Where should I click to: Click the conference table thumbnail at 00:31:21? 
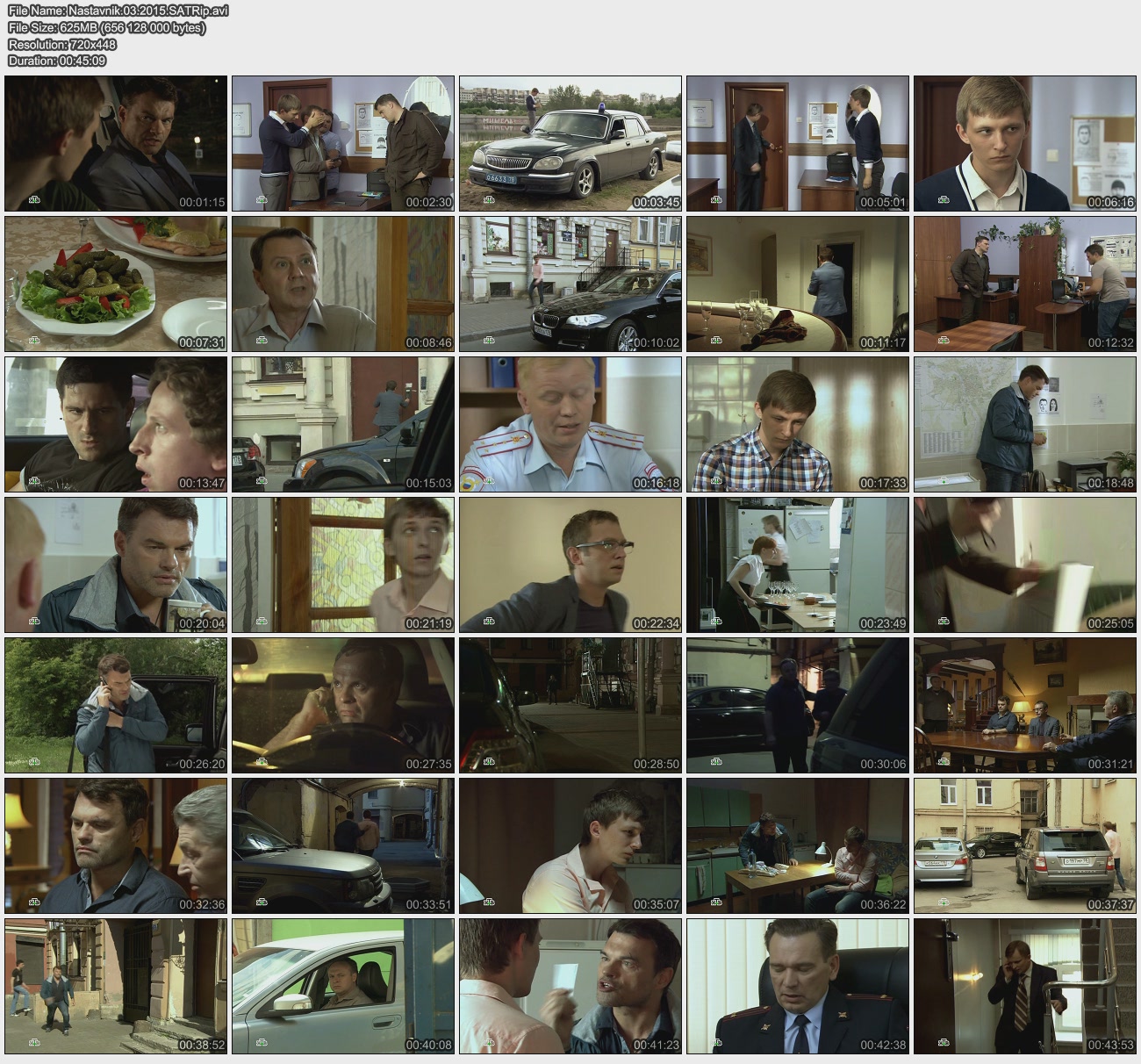pyautogui.click(x=1025, y=705)
